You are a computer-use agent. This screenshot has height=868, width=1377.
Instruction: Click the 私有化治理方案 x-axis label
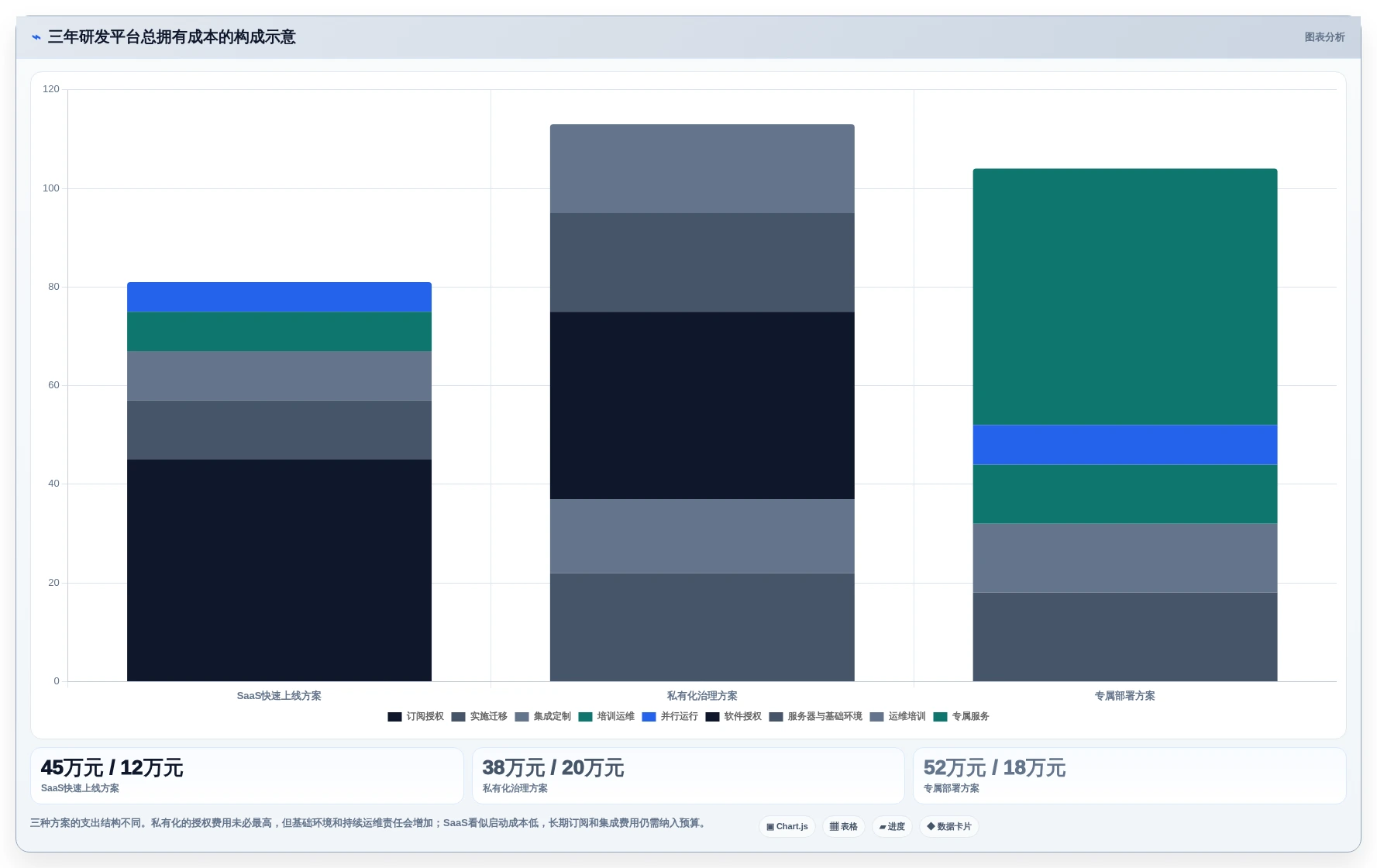(702, 696)
